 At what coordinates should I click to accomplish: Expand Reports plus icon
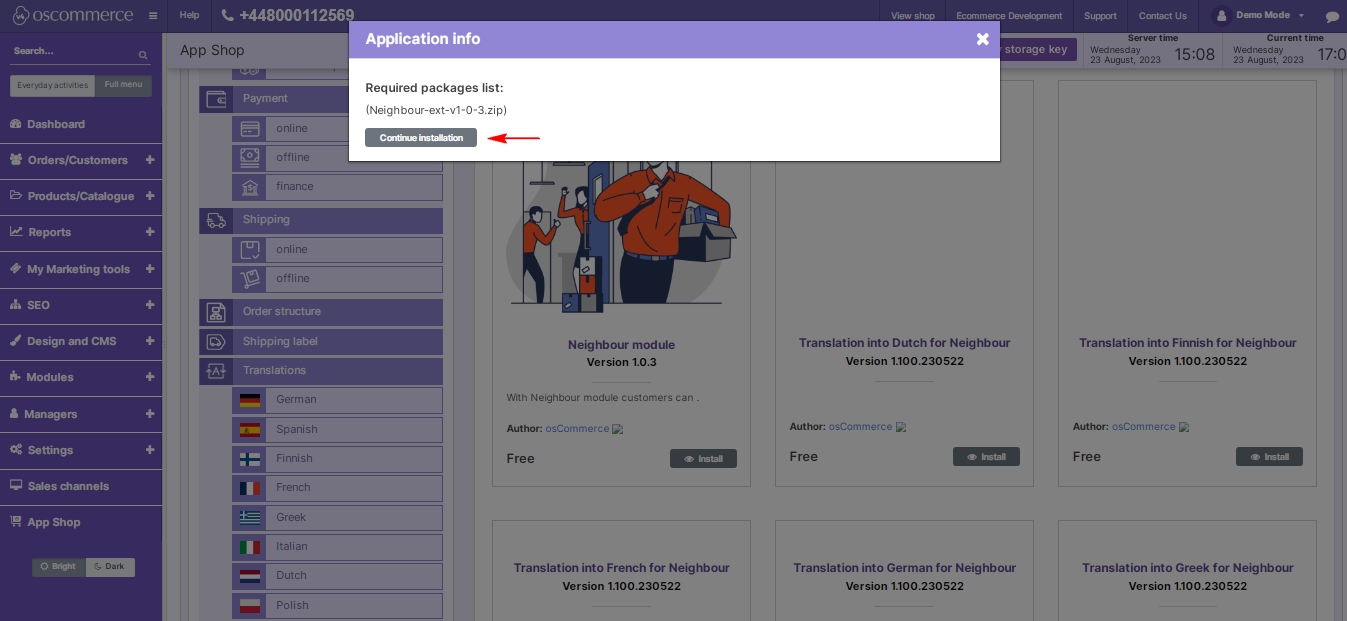click(150, 232)
